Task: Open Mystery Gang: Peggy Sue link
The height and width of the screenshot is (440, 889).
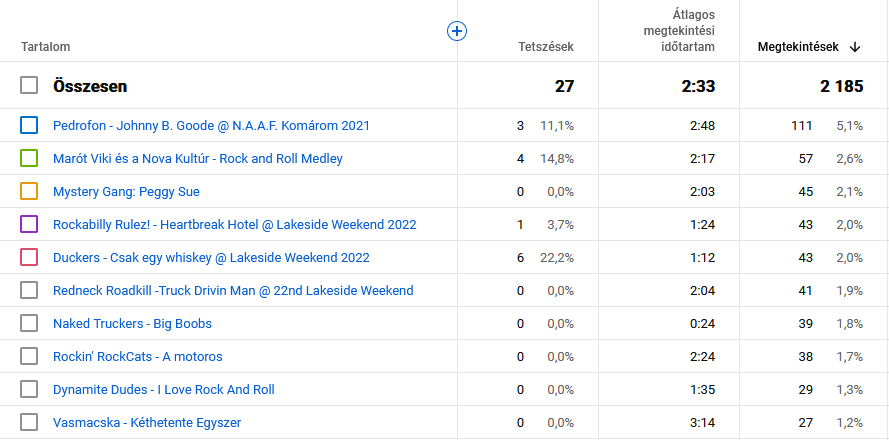Action: [126, 192]
